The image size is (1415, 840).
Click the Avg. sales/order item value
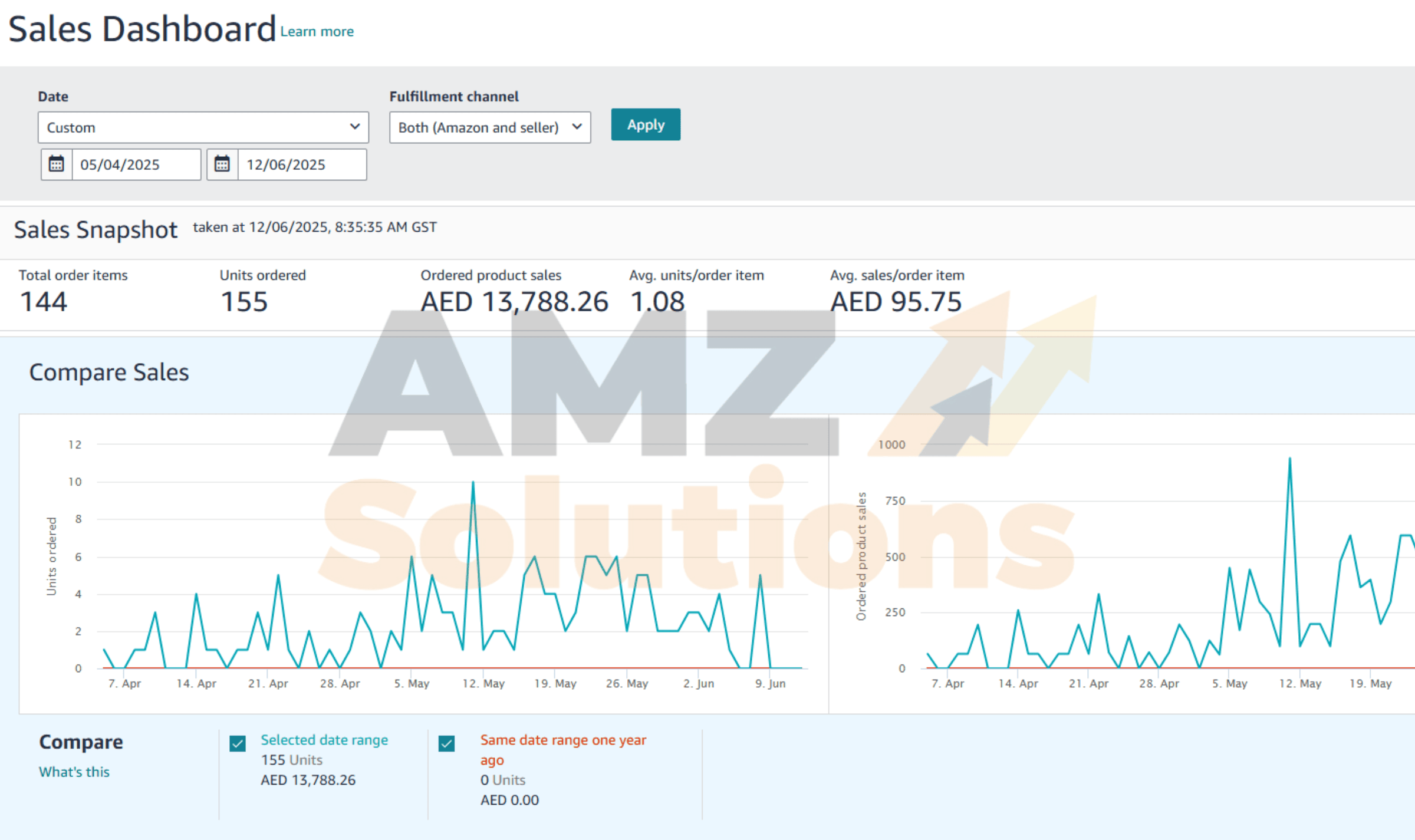(896, 302)
